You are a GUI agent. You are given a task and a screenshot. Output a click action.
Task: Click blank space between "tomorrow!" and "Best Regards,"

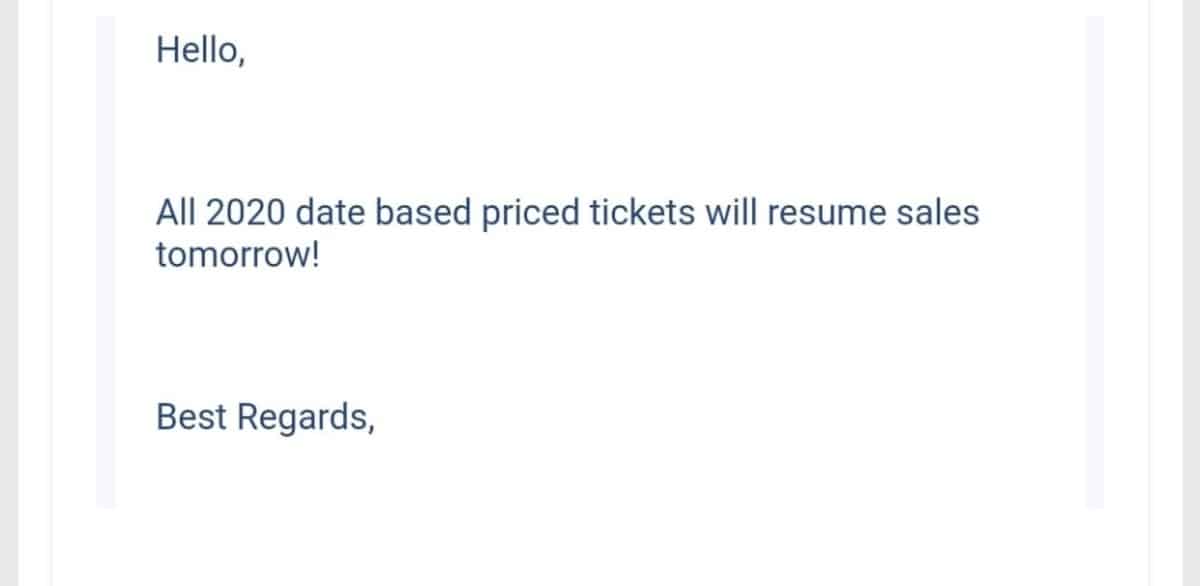click(x=600, y=335)
